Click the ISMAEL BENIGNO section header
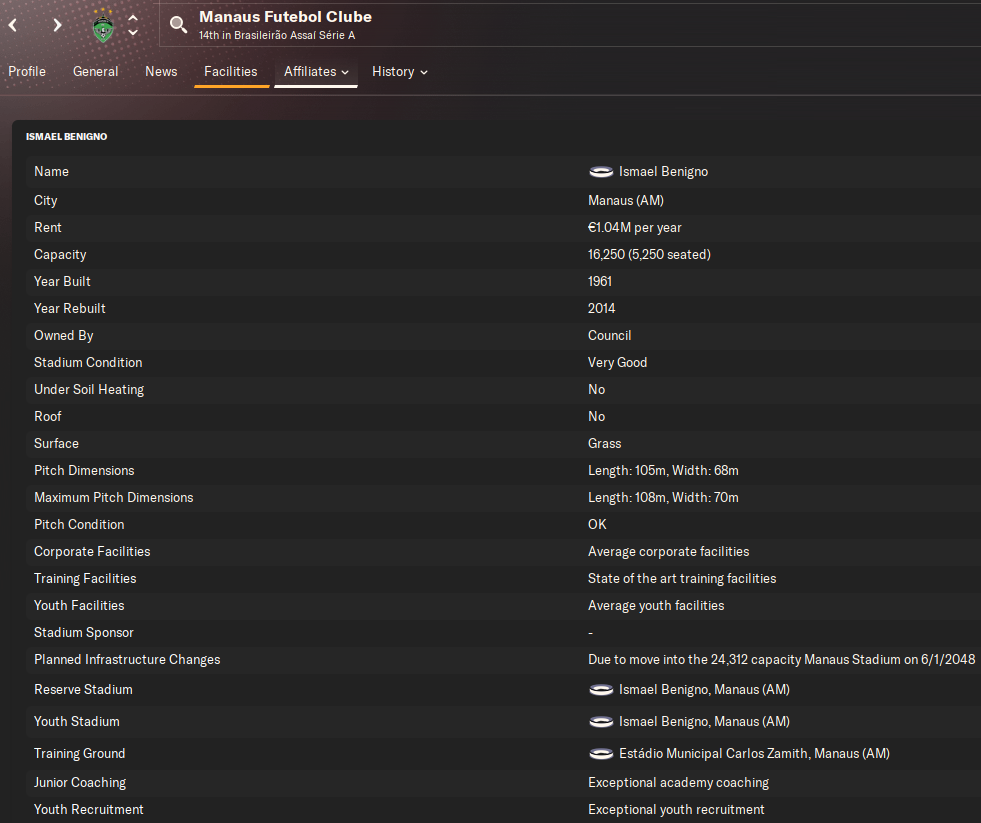981x823 pixels. pyautogui.click(x=66, y=136)
